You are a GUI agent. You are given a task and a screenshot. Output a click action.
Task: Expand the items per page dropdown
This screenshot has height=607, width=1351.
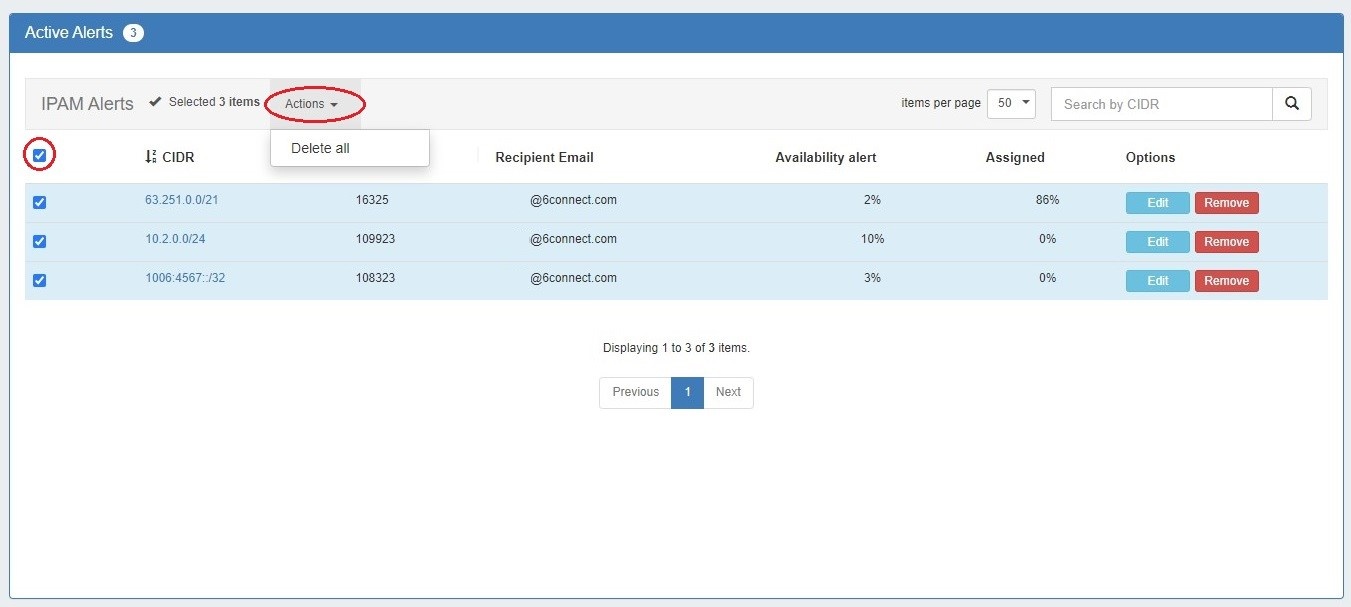(x=1010, y=104)
